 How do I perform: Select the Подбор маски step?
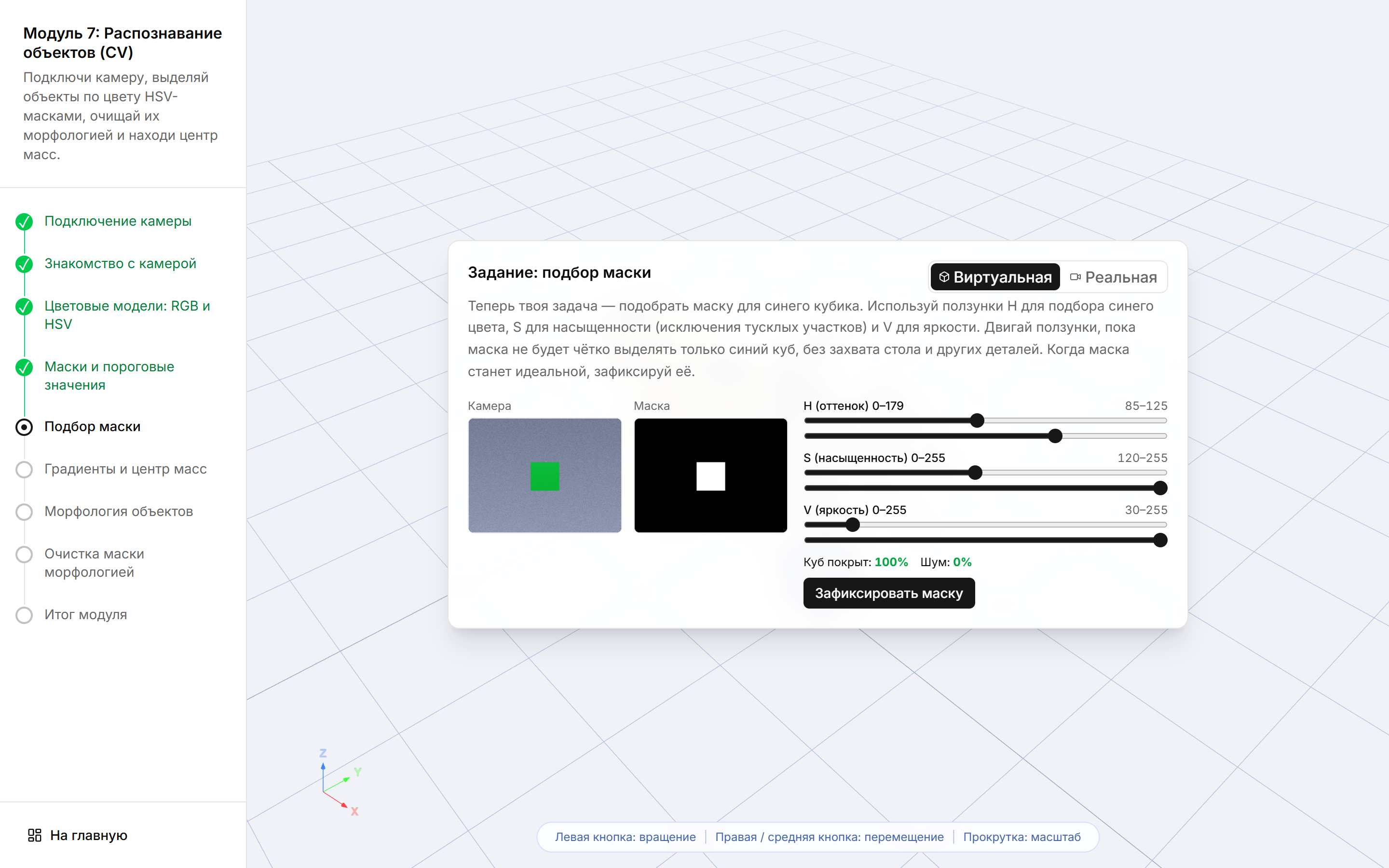93,427
